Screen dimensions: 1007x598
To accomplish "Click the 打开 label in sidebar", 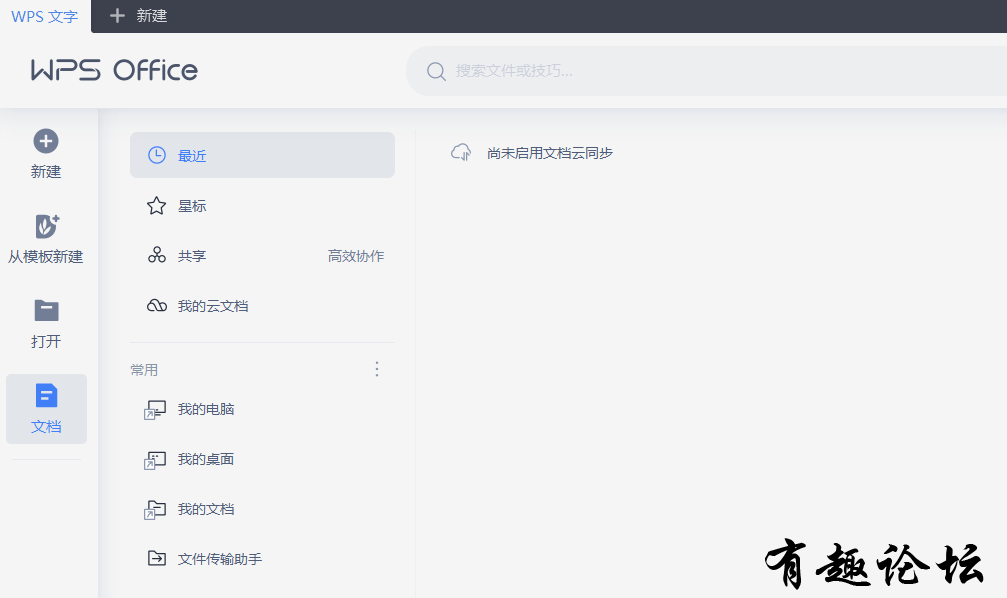I will (x=46, y=341).
